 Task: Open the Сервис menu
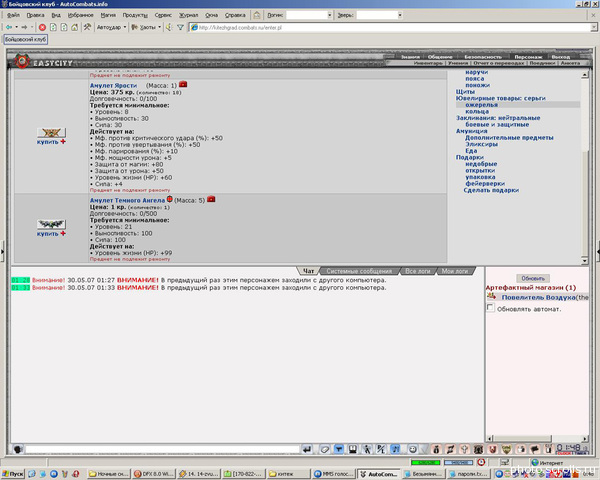[163, 15]
